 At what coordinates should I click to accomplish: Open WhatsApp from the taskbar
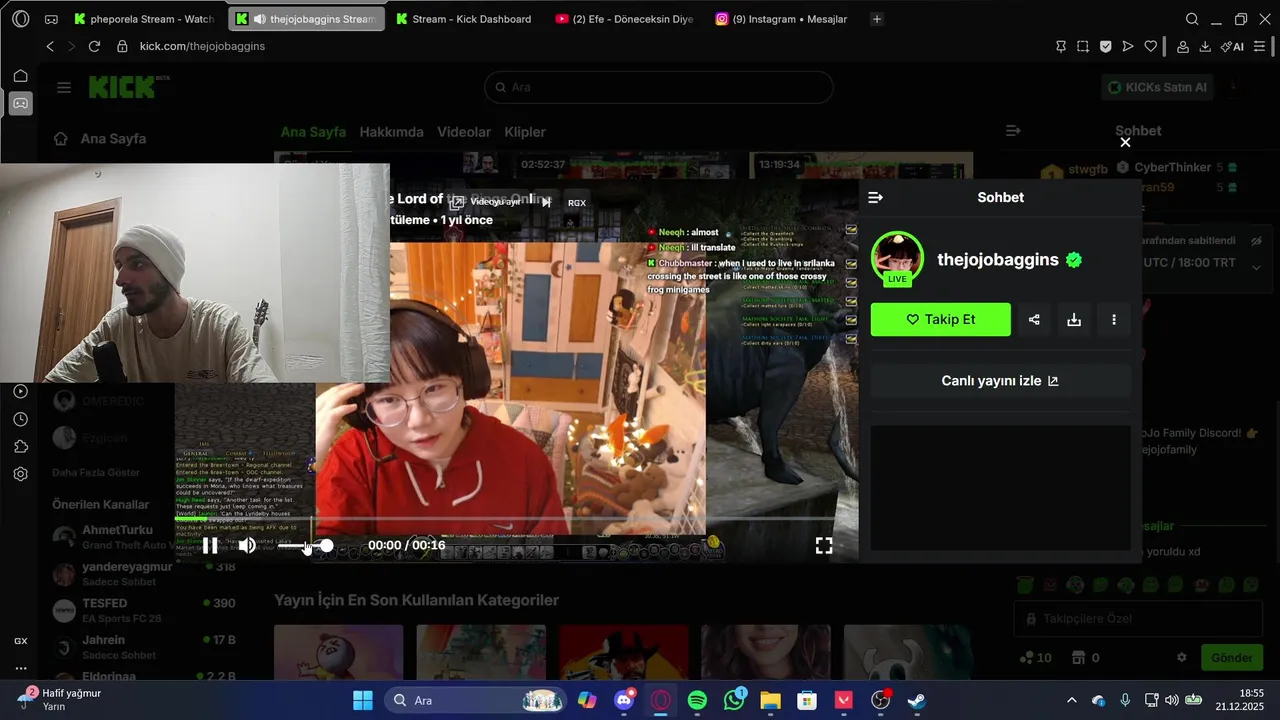click(735, 700)
